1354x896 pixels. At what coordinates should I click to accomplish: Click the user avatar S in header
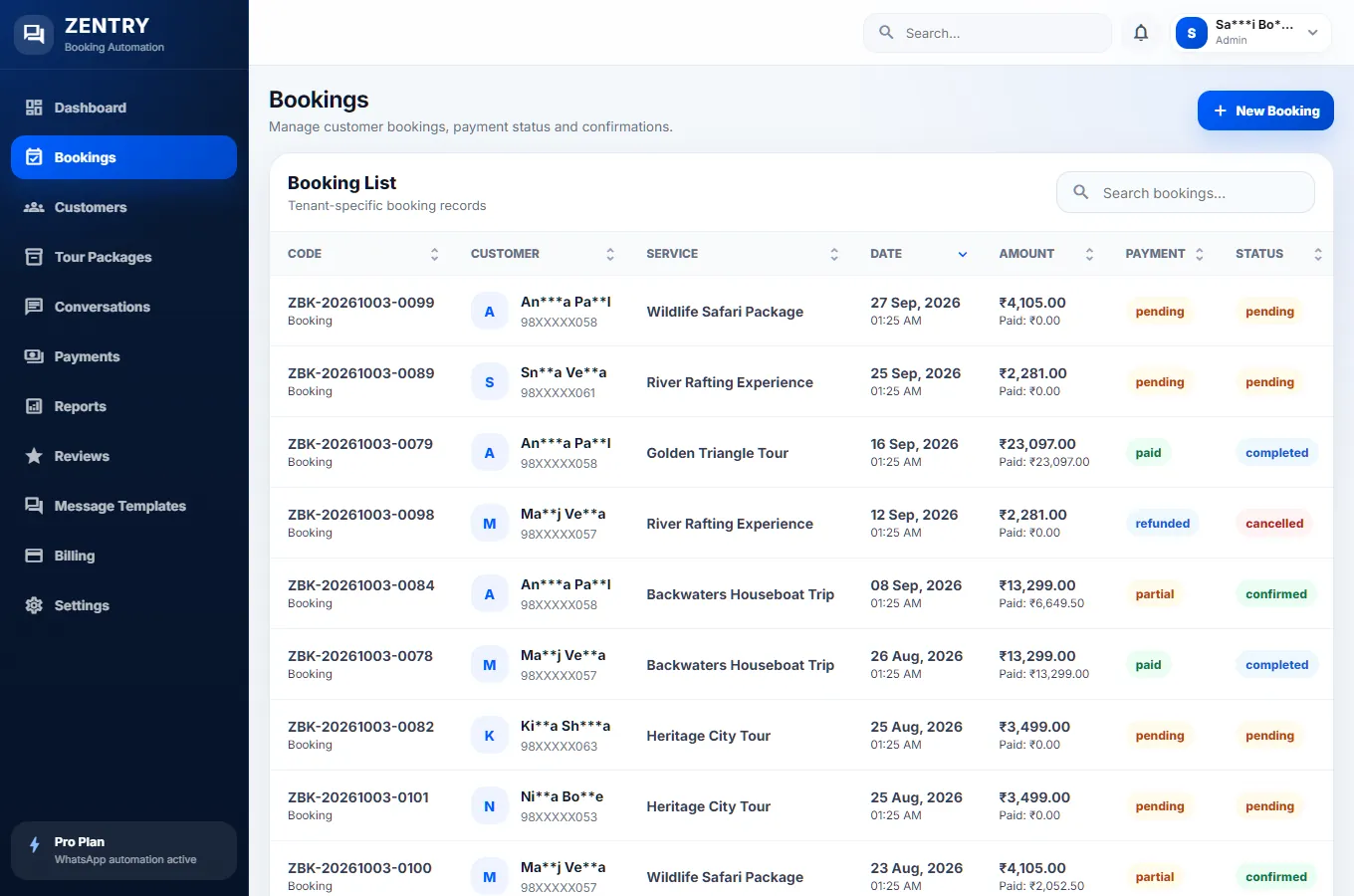pos(1192,33)
